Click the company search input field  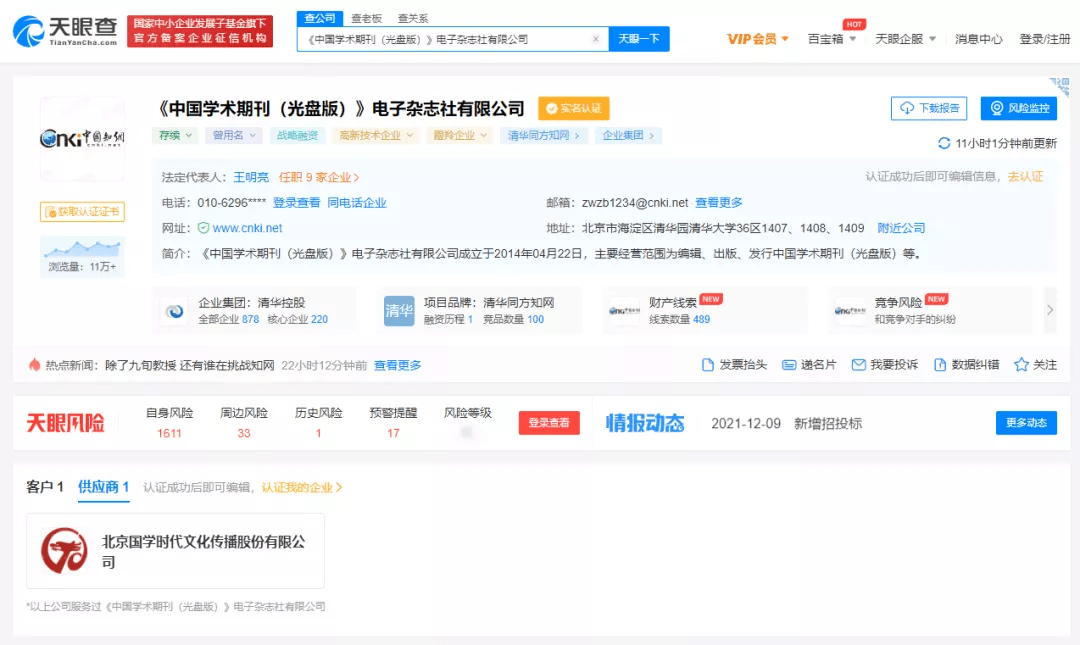coord(445,39)
